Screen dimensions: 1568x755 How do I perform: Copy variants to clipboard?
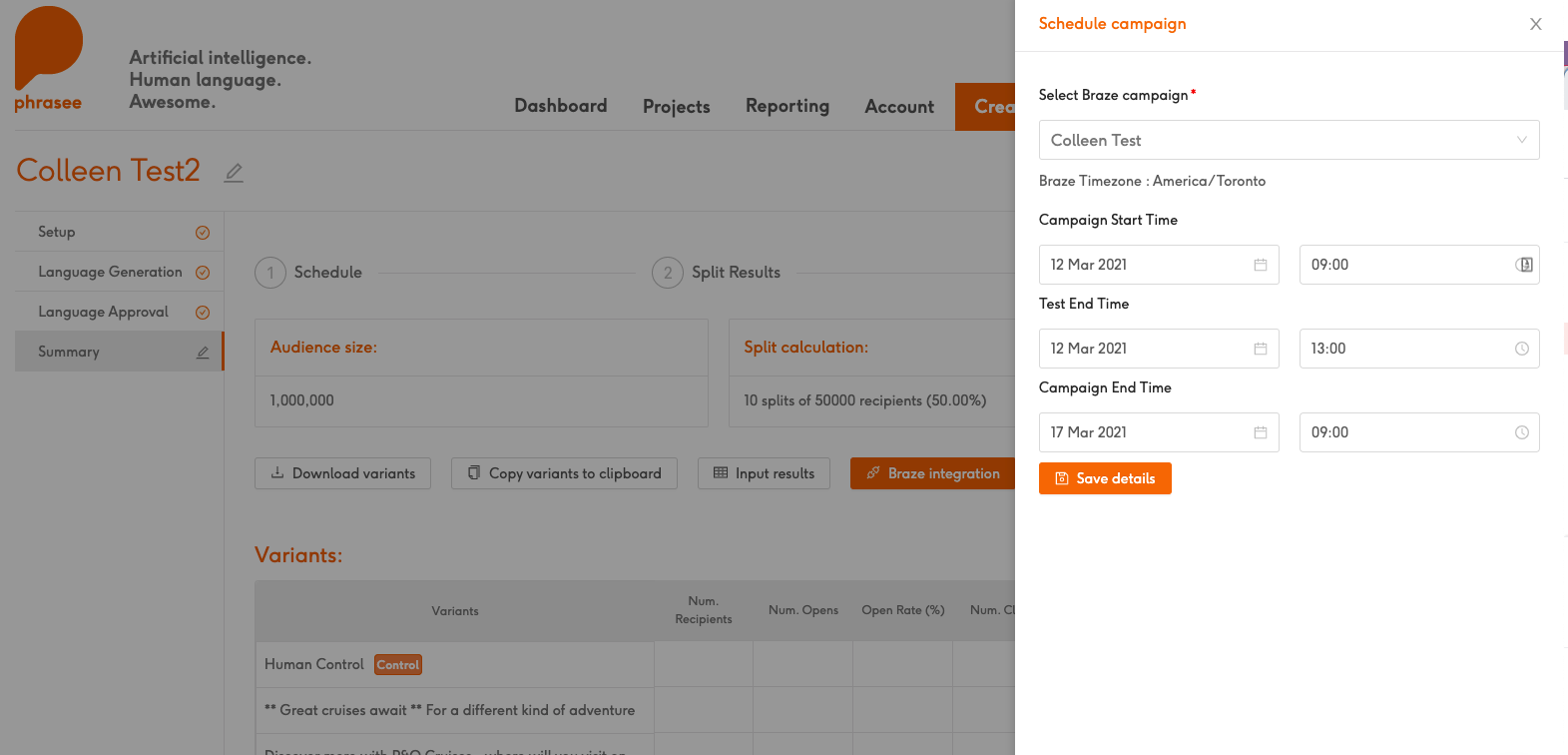click(x=564, y=473)
